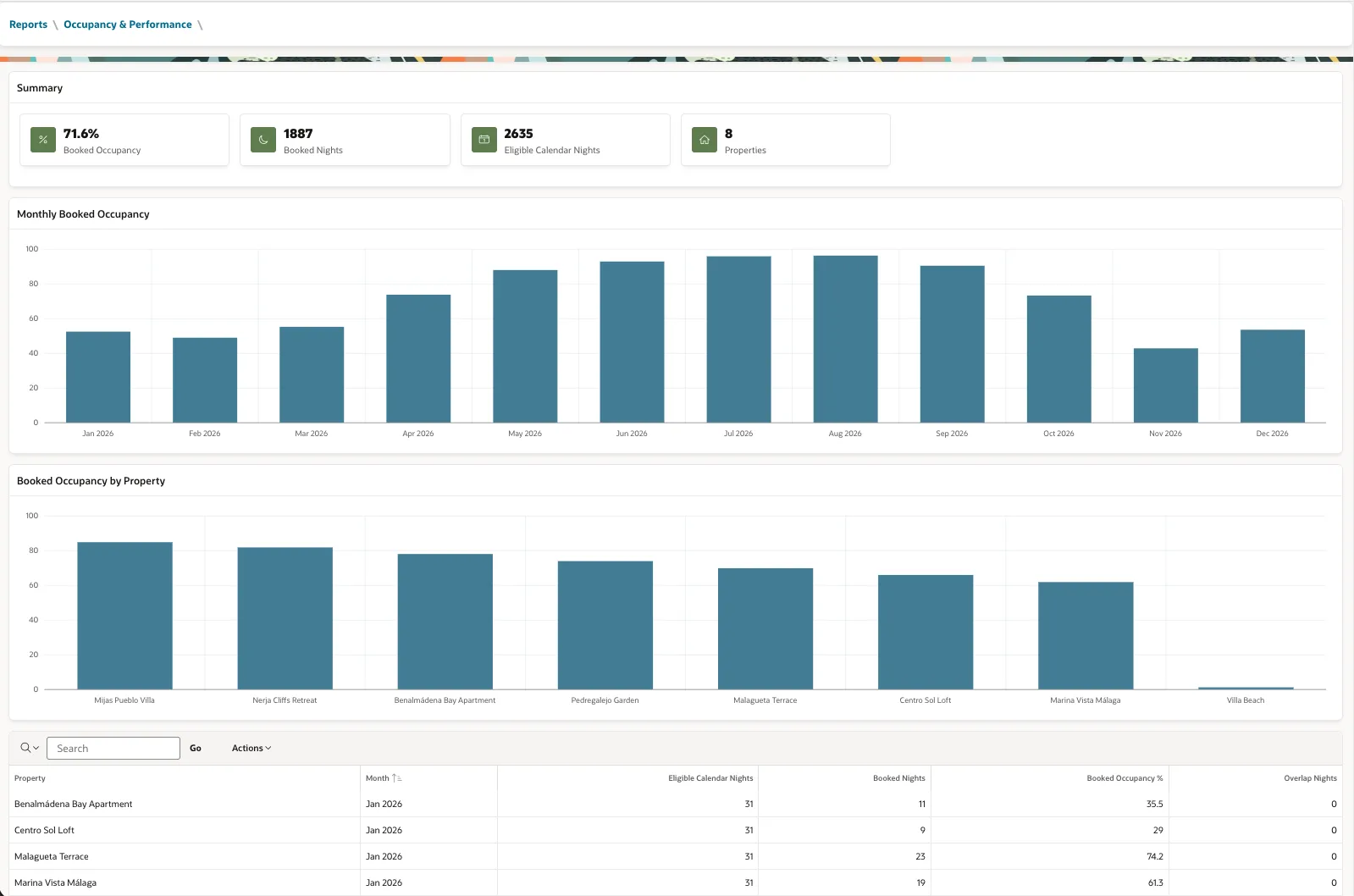Select the Mar 2026 occupancy bar
The height and width of the screenshot is (896, 1354).
click(x=312, y=374)
